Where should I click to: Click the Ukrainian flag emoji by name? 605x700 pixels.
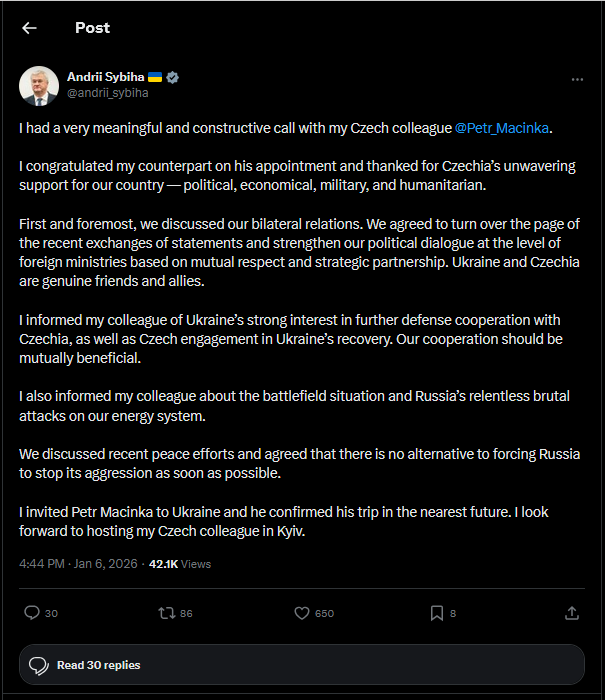point(155,77)
